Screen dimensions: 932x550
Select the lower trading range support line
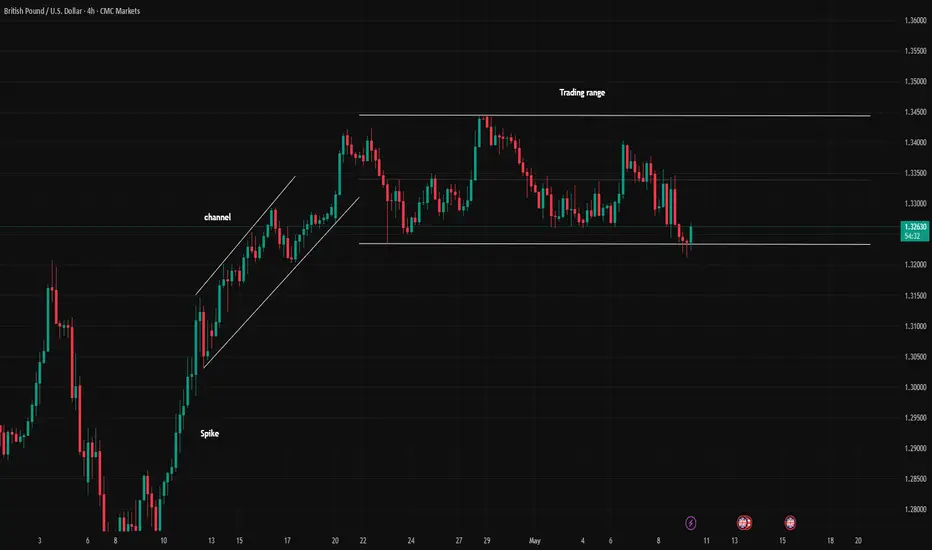tap(615, 244)
